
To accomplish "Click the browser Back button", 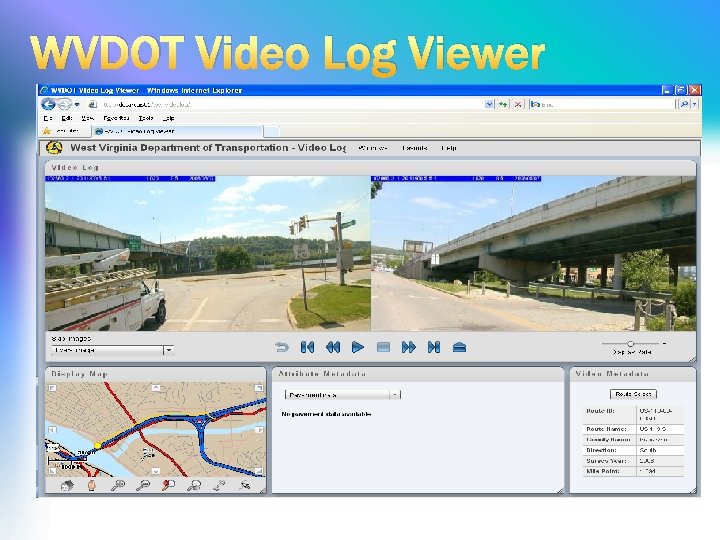I will (x=49, y=104).
